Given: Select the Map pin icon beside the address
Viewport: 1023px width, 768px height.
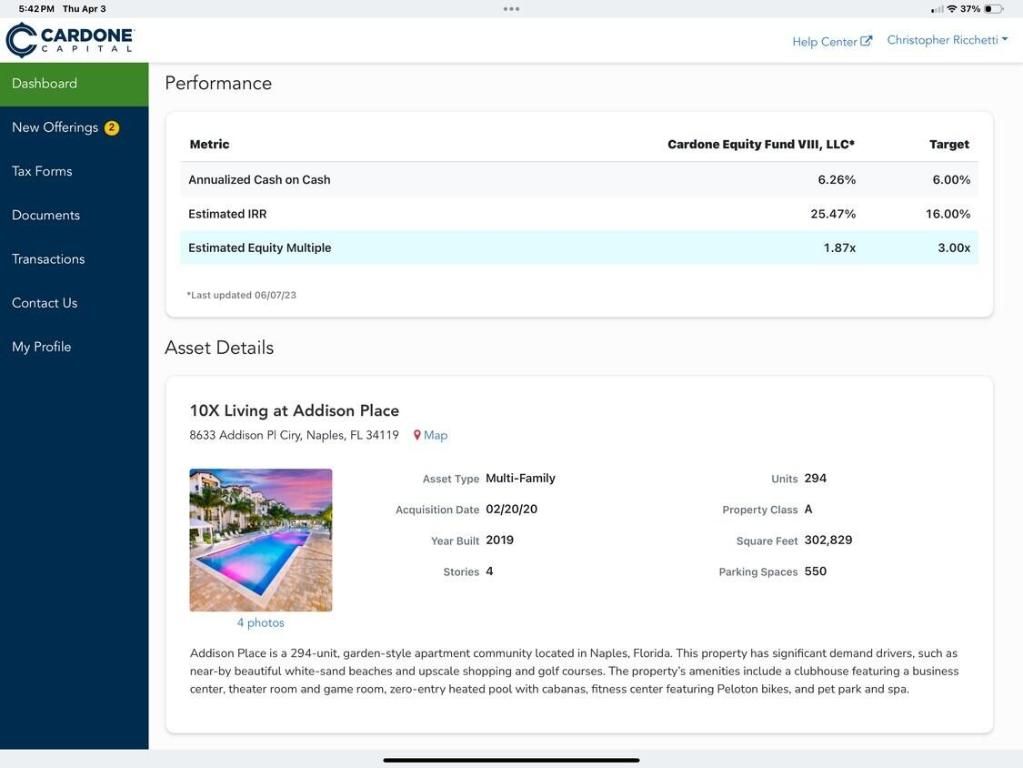Looking at the screenshot, I should coord(417,435).
